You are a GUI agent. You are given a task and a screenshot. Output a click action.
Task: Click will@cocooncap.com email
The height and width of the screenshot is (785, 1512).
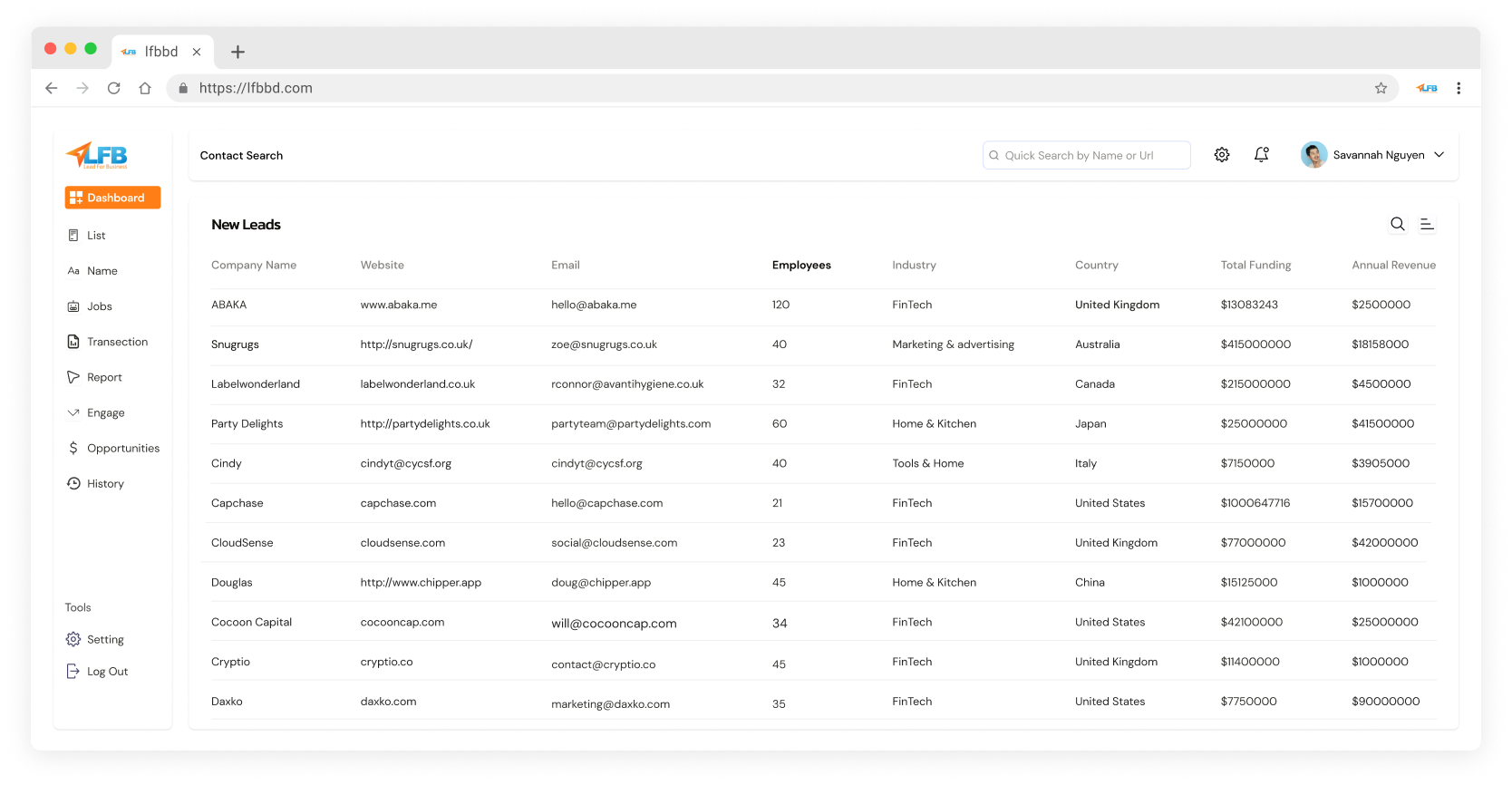click(x=614, y=624)
